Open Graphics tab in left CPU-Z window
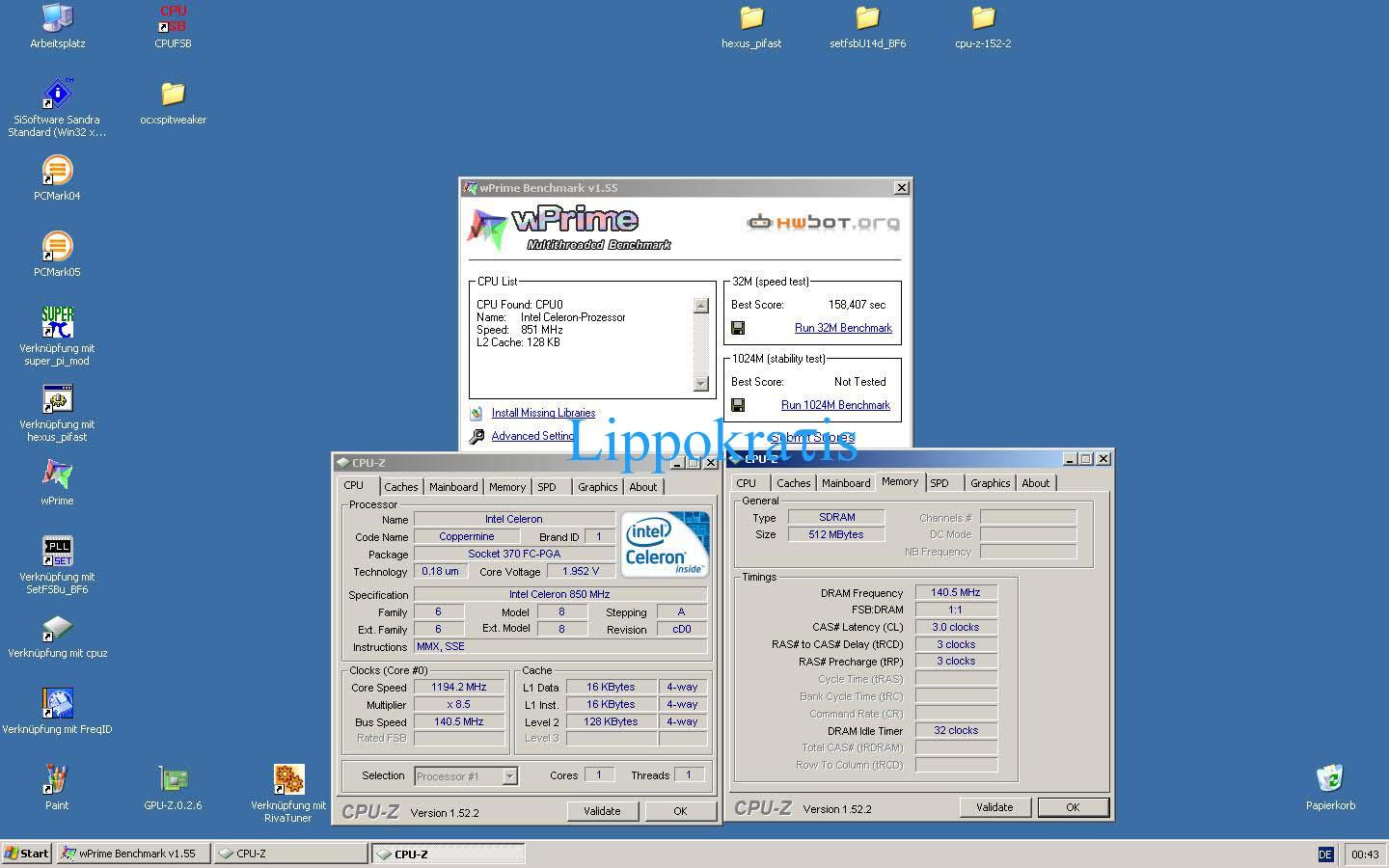This screenshot has height=868, width=1389. [598, 487]
